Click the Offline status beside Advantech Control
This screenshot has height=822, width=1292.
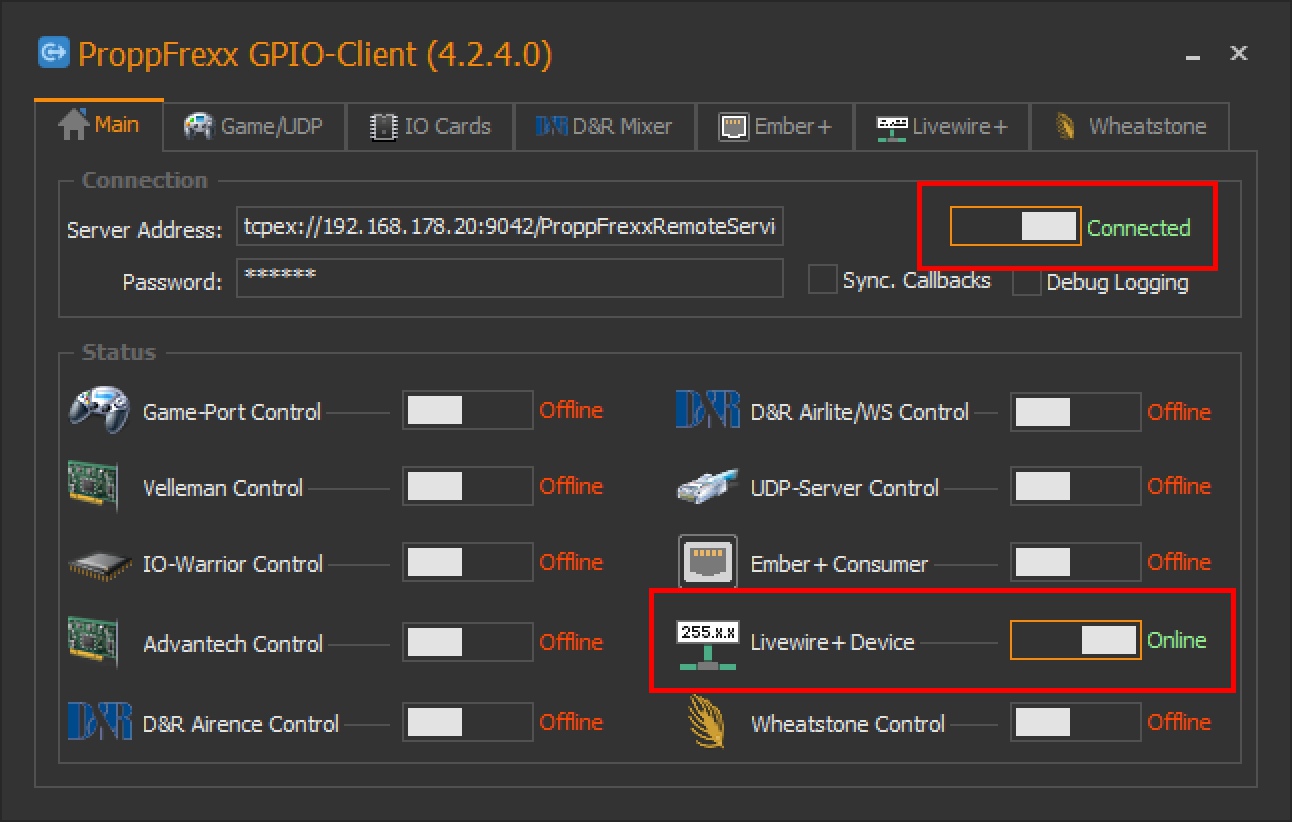click(572, 642)
